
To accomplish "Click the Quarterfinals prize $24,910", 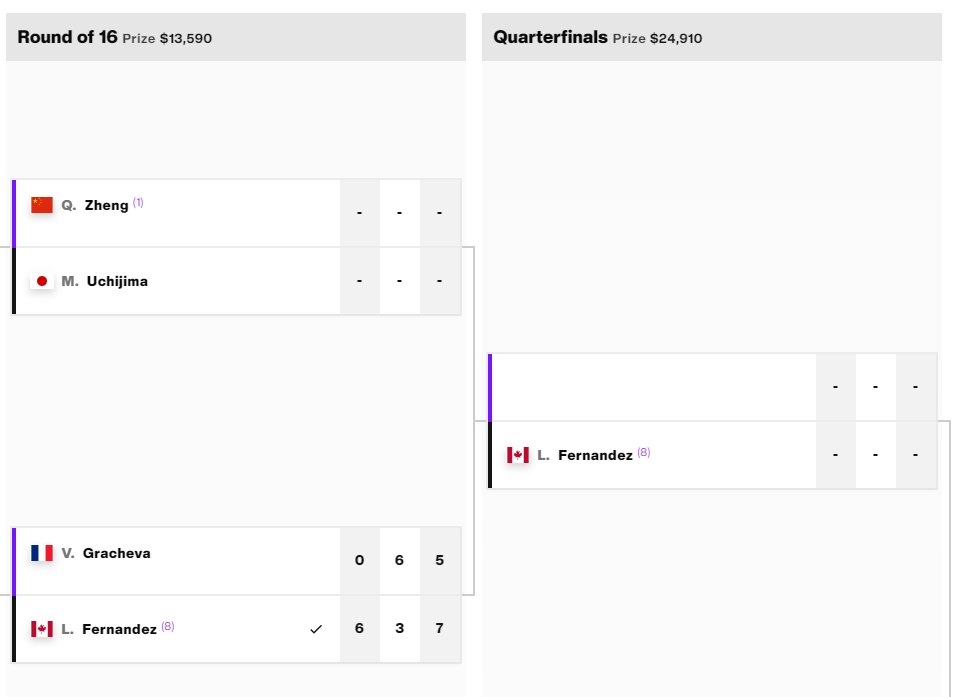I will [x=675, y=39].
